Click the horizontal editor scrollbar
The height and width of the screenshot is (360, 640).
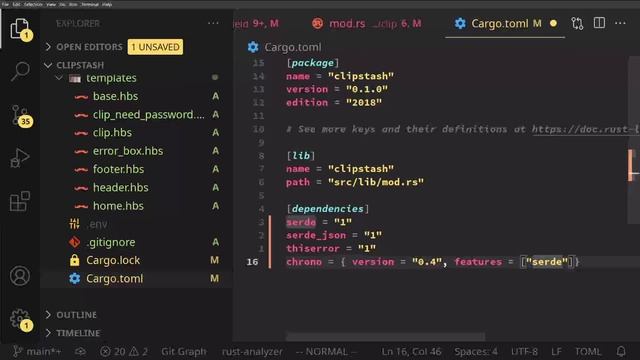385,337
